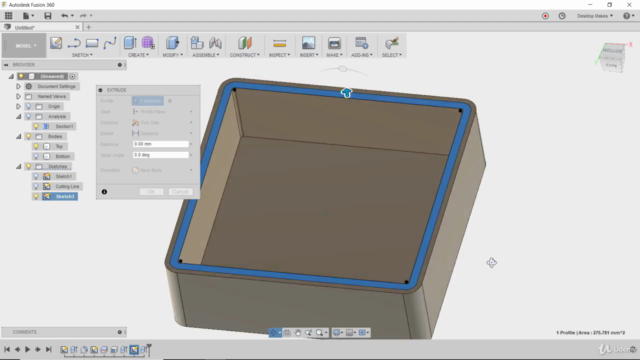The height and width of the screenshot is (360, 640).
Task: Collapse the Sketches folder node
Action: [x=18, y=167]
